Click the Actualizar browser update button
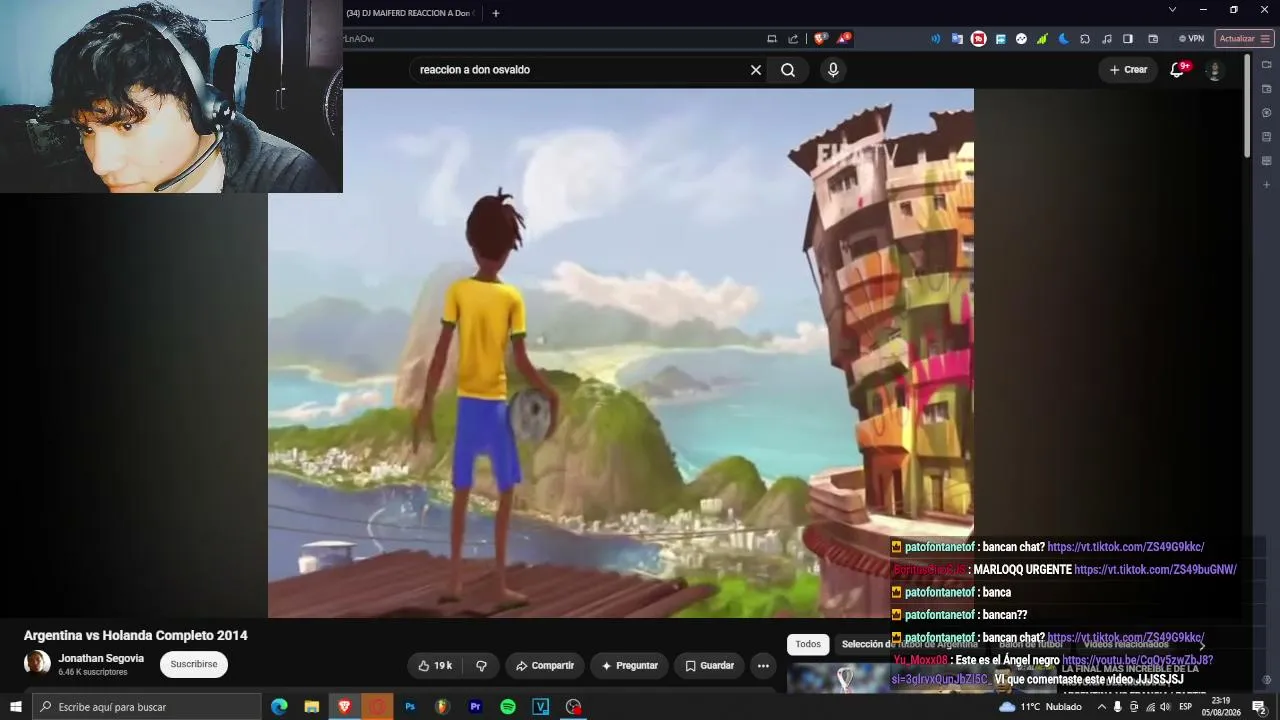Screen dimensions: 1280x720 (1244, 39)
